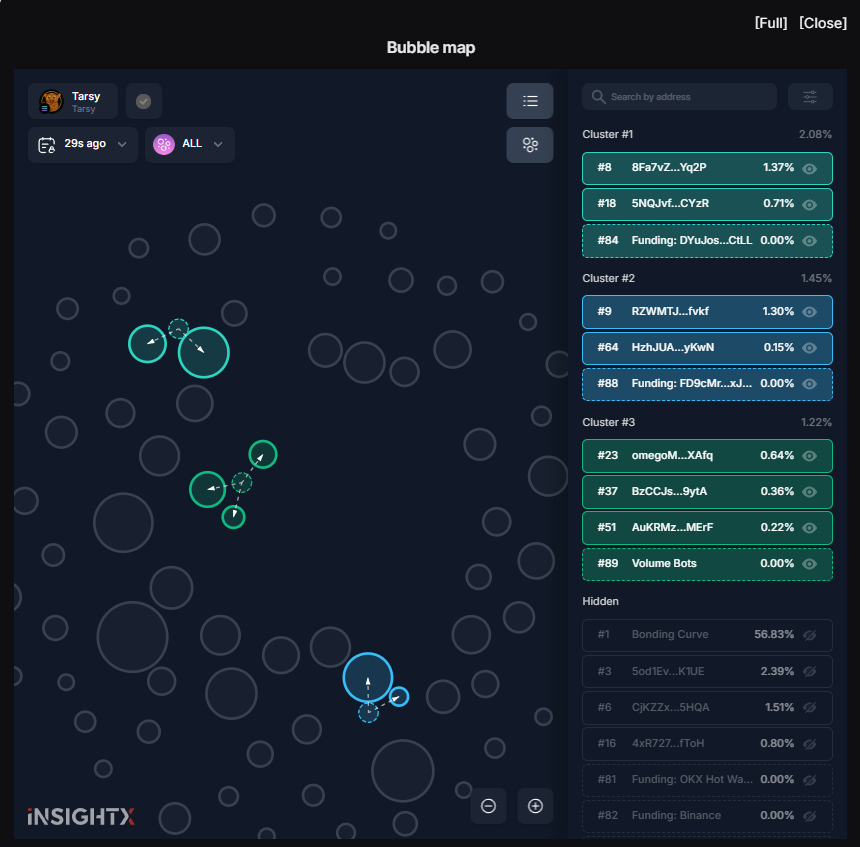860x847 pixels.
Task: Hide address #23 omegoM...XAfq
Action: (810, 456)
